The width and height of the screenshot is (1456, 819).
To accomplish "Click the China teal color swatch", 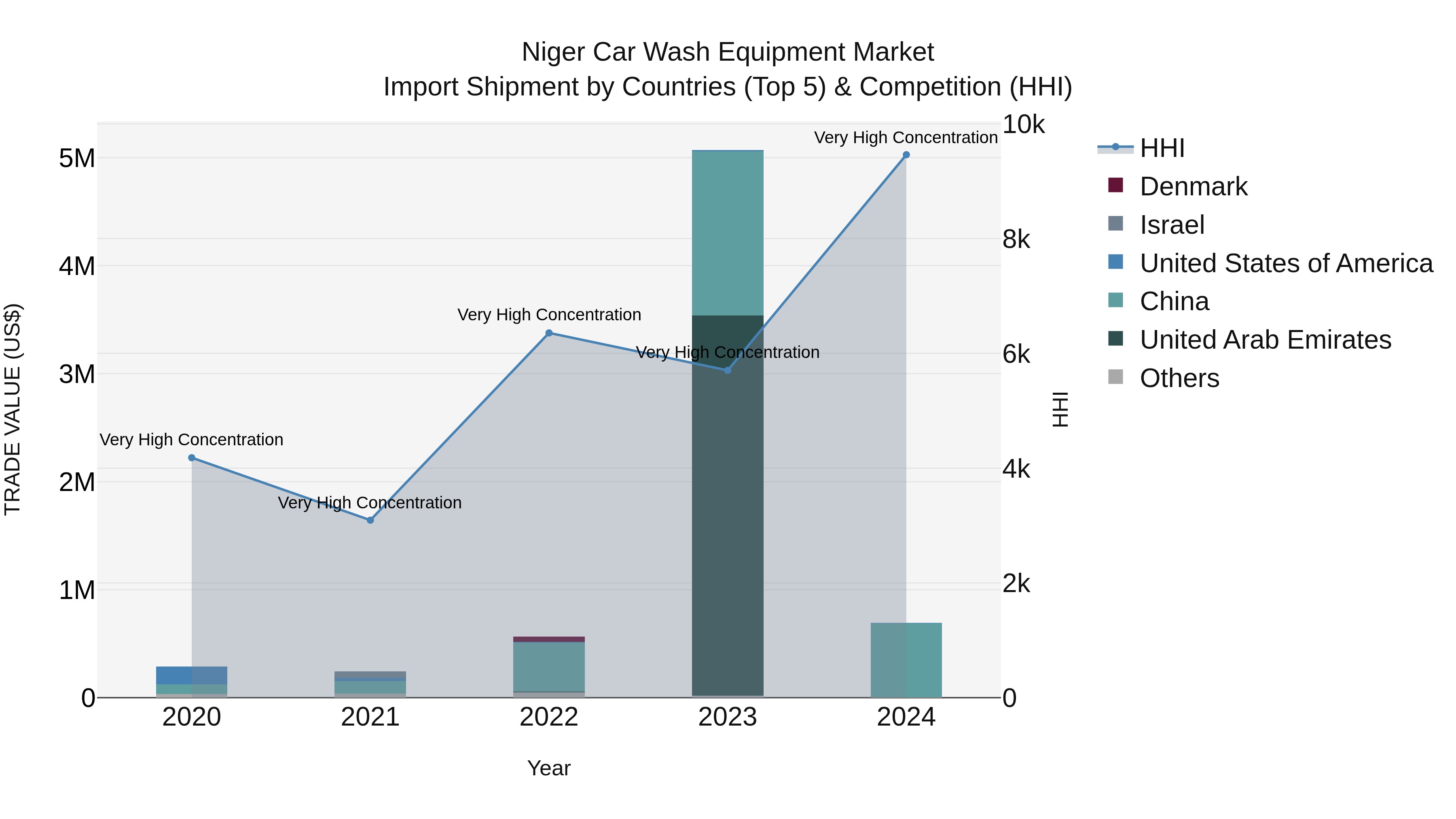I will click(x=1116, y=300).
